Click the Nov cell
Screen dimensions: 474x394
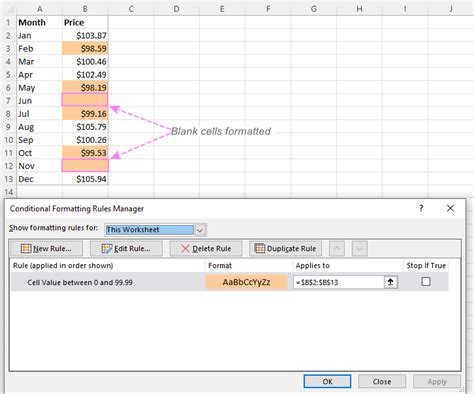tap(39, 166)
